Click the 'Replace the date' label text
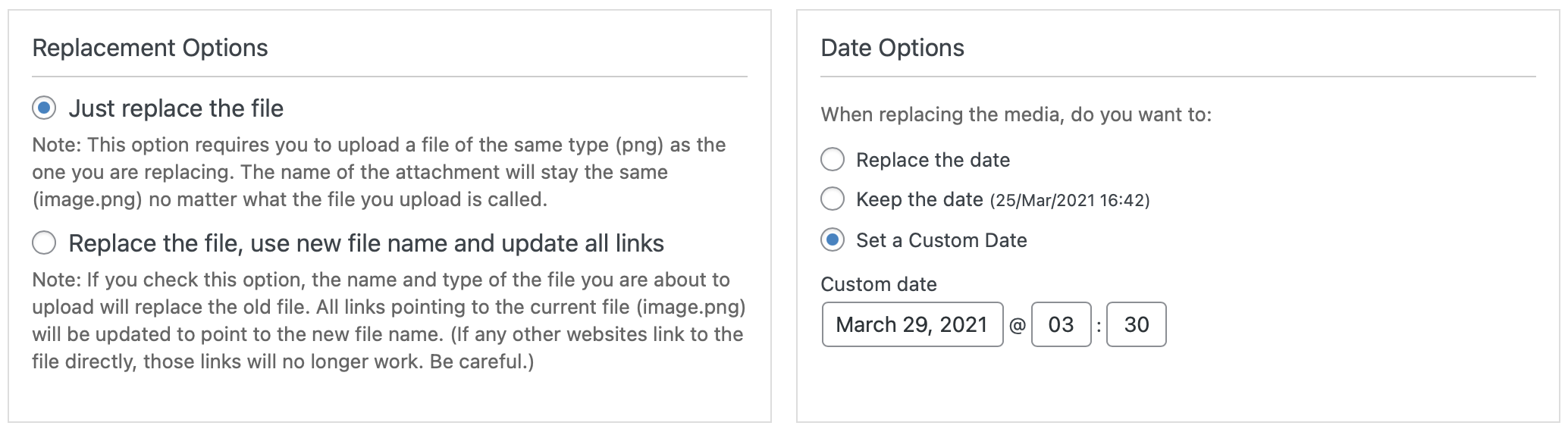 (933, 160)
